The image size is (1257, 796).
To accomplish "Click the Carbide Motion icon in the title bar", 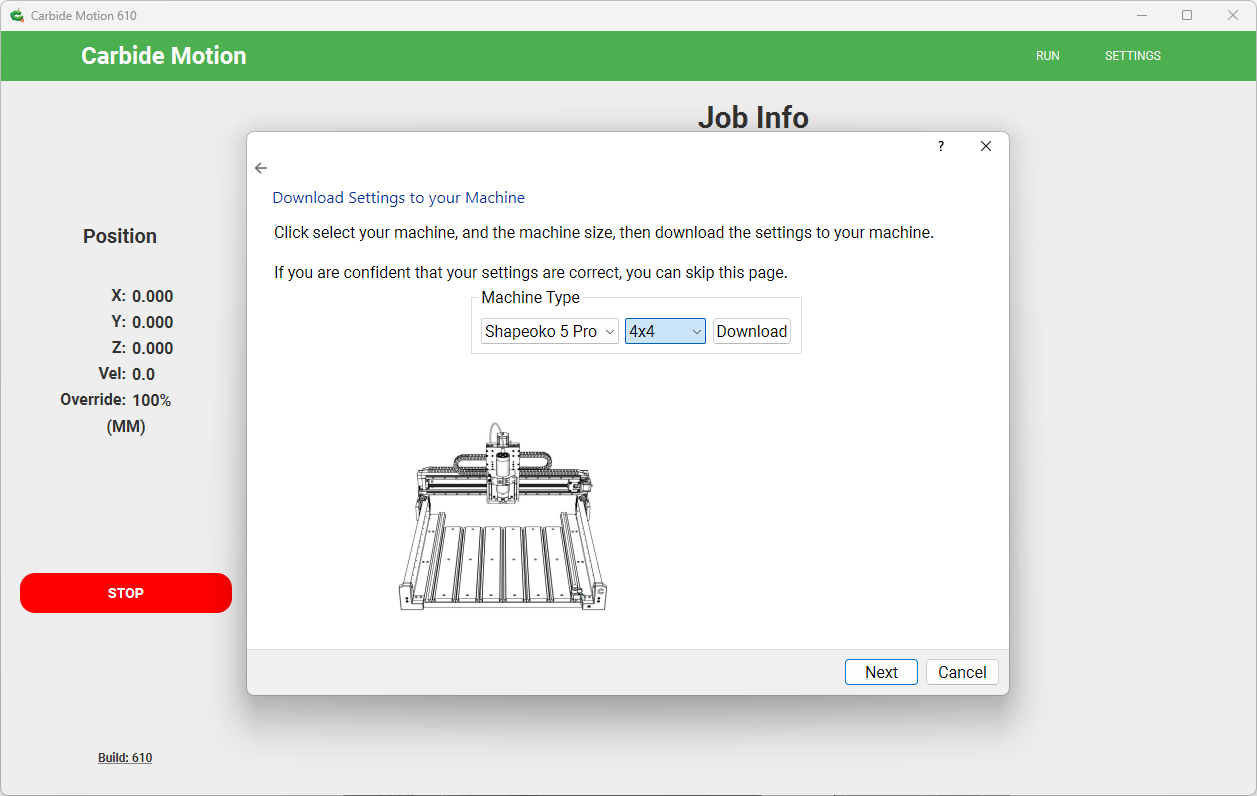I will point(15,15).
